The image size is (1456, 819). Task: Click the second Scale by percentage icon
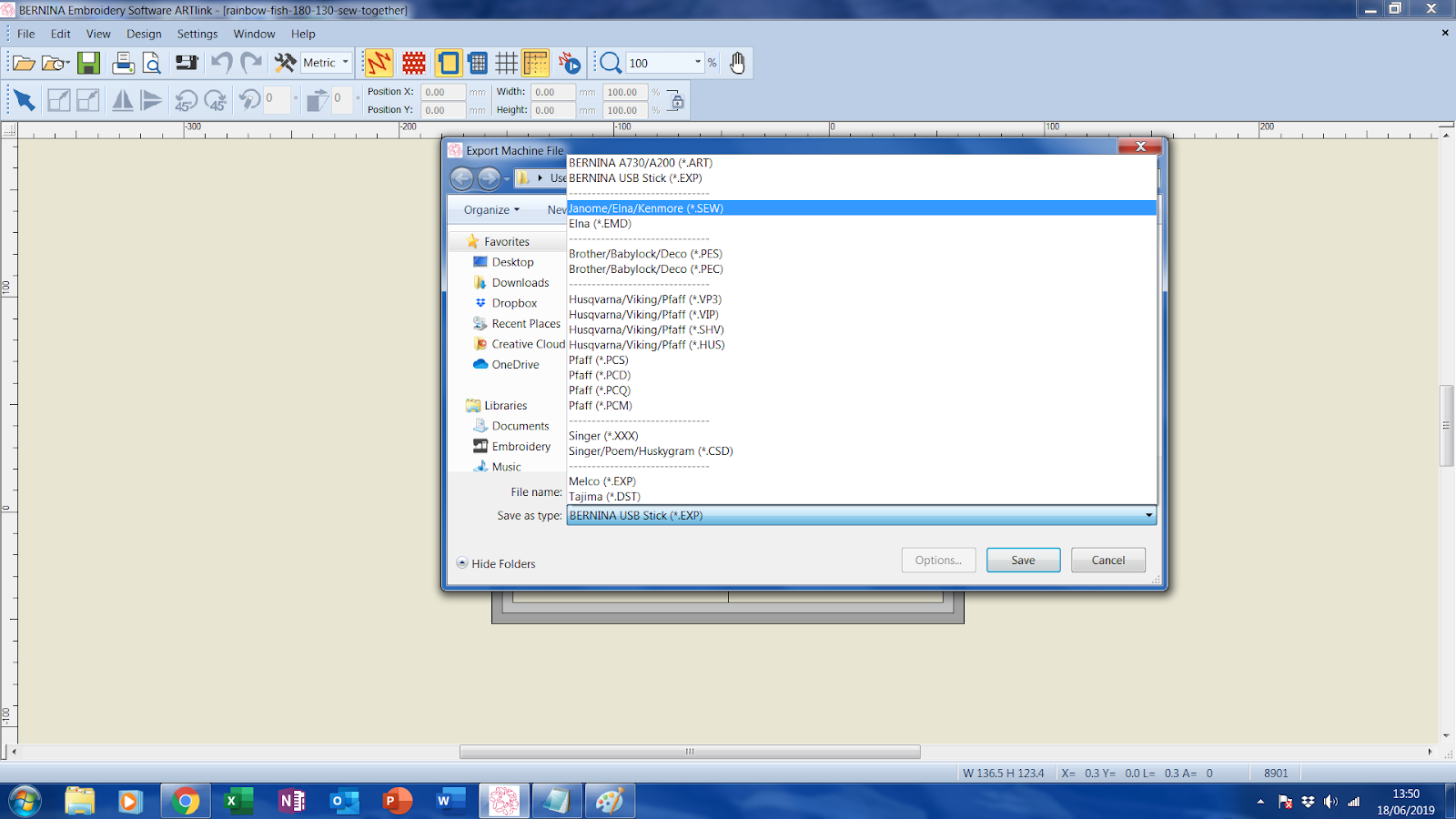[x=88, y=100]
